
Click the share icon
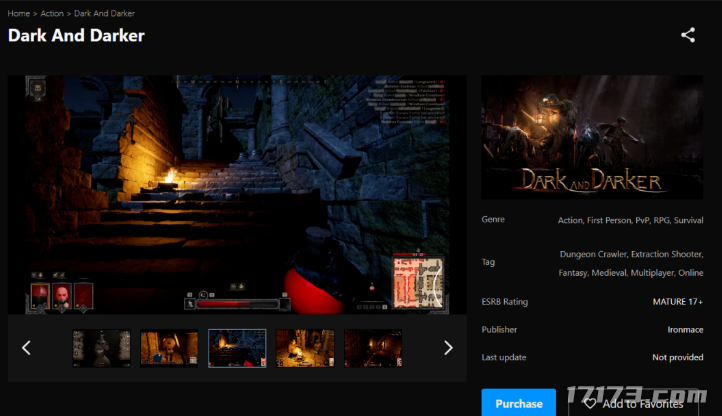click(688, 35)
